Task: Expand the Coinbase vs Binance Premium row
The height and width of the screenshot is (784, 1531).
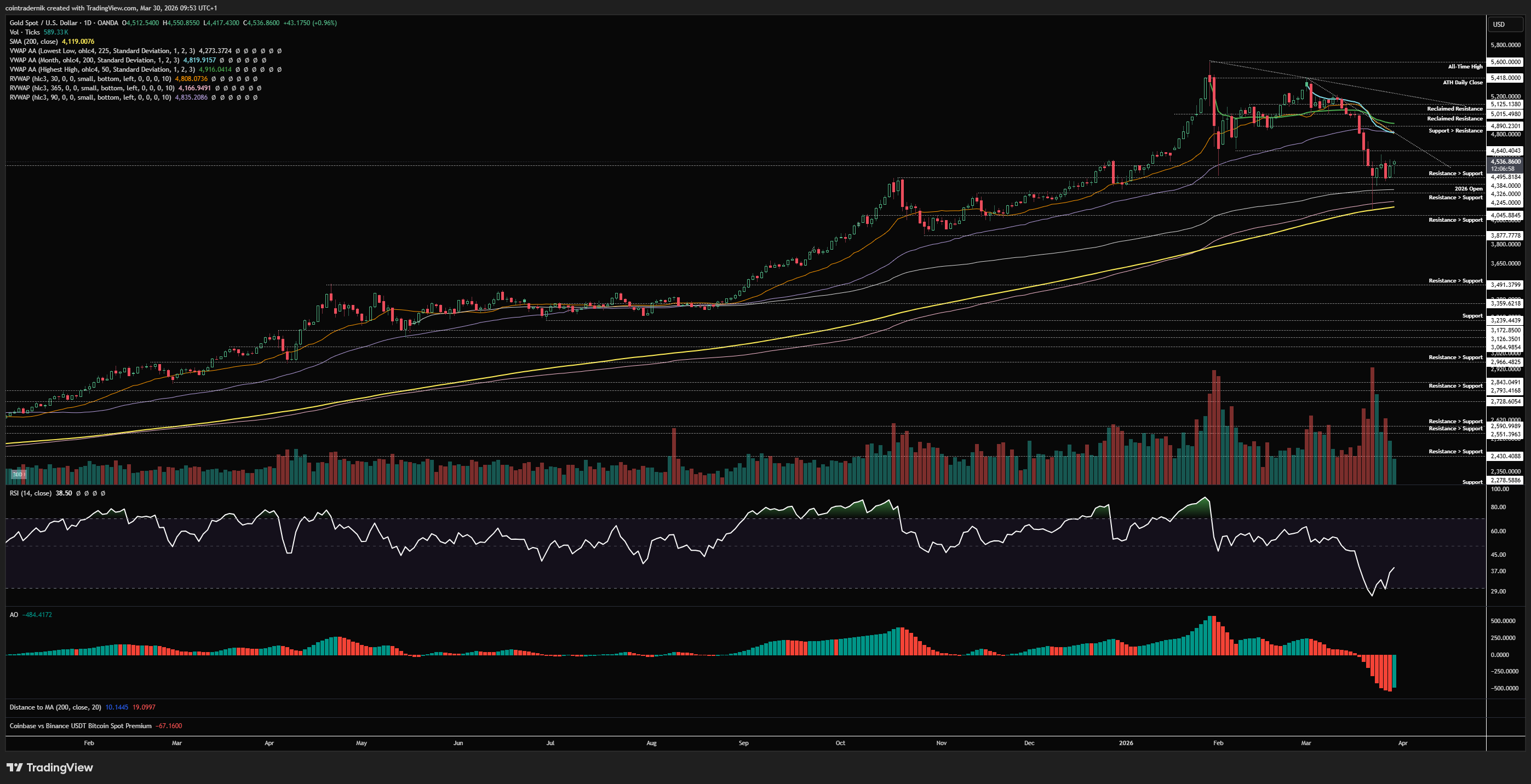Action: pos(80,726)
